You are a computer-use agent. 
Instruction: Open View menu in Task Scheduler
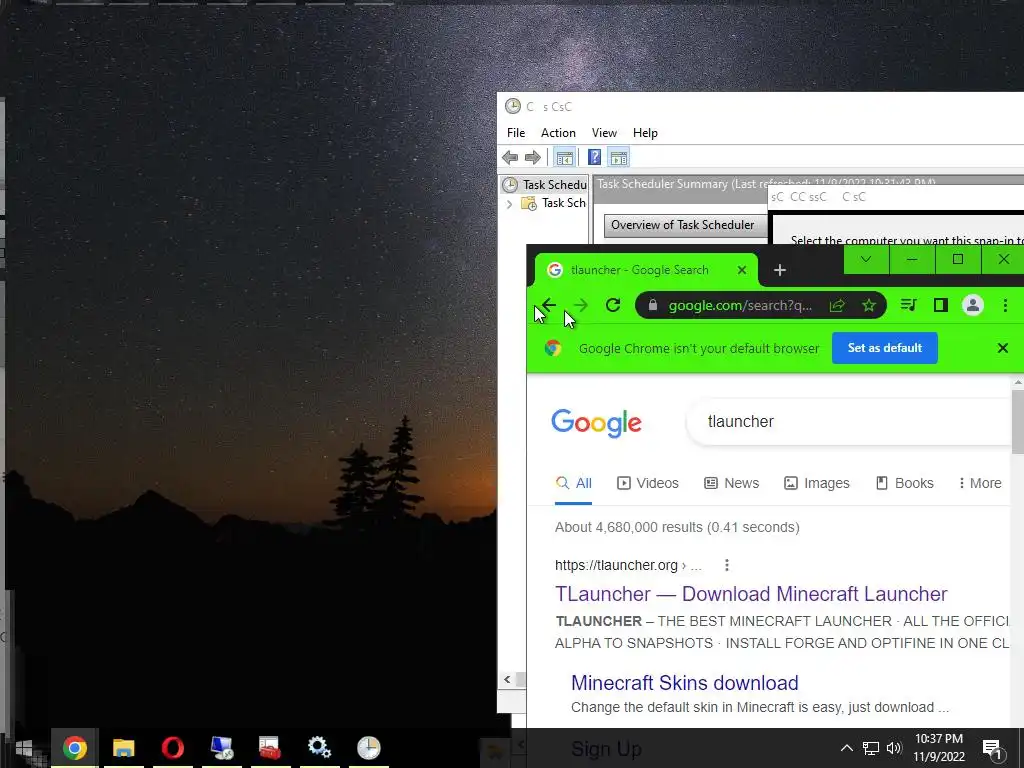coord(604,133)
